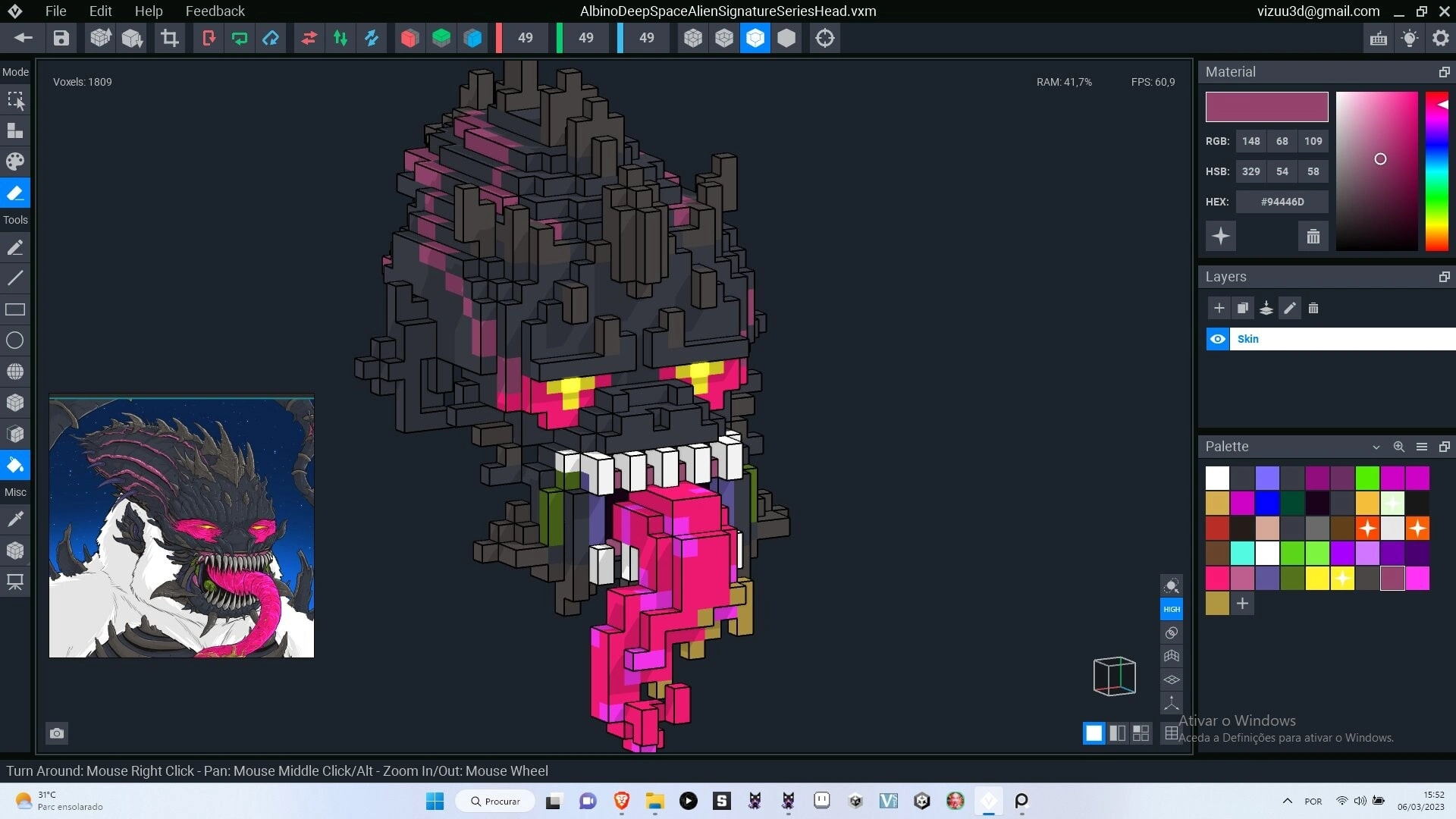Edit the green axis size value 49
This screenshot has width=1456, height=819.
586,38
